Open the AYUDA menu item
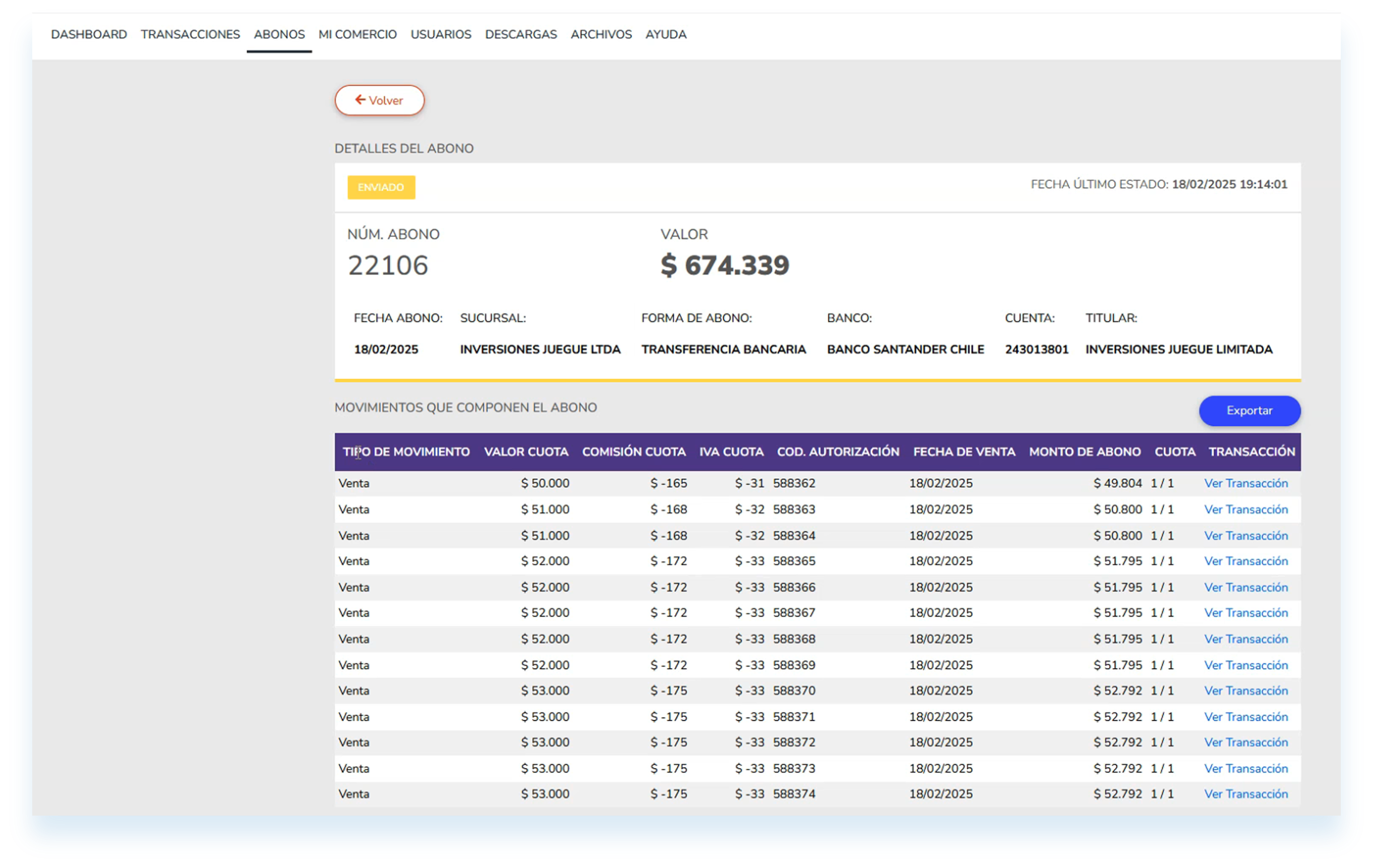The image size is (1374, 868). pyautogui.click(x=666, y=34)
